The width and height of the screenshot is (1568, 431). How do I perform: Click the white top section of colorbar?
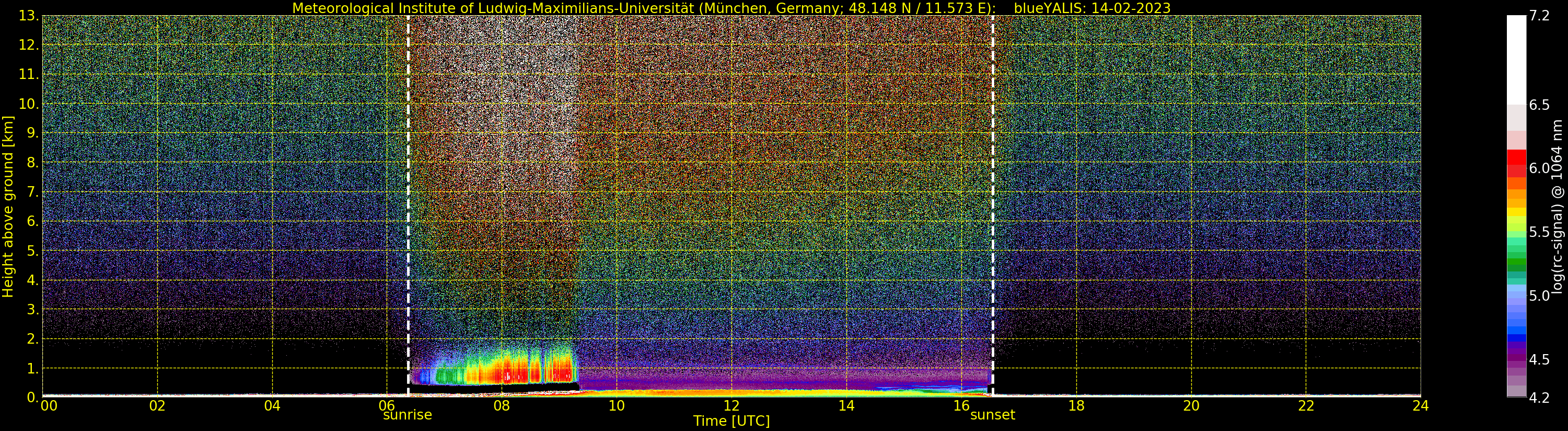[x=1516, y=60]
